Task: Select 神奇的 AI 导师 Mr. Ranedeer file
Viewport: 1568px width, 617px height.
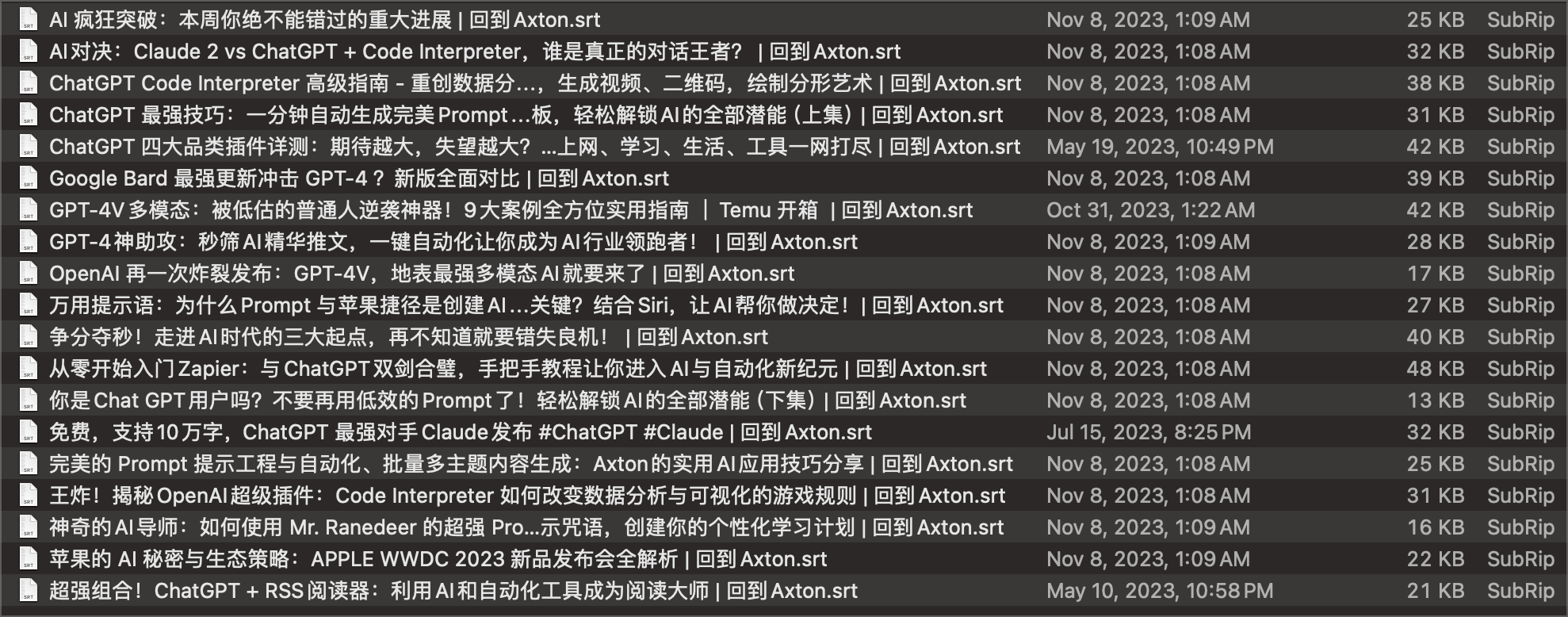Action: 526,527
